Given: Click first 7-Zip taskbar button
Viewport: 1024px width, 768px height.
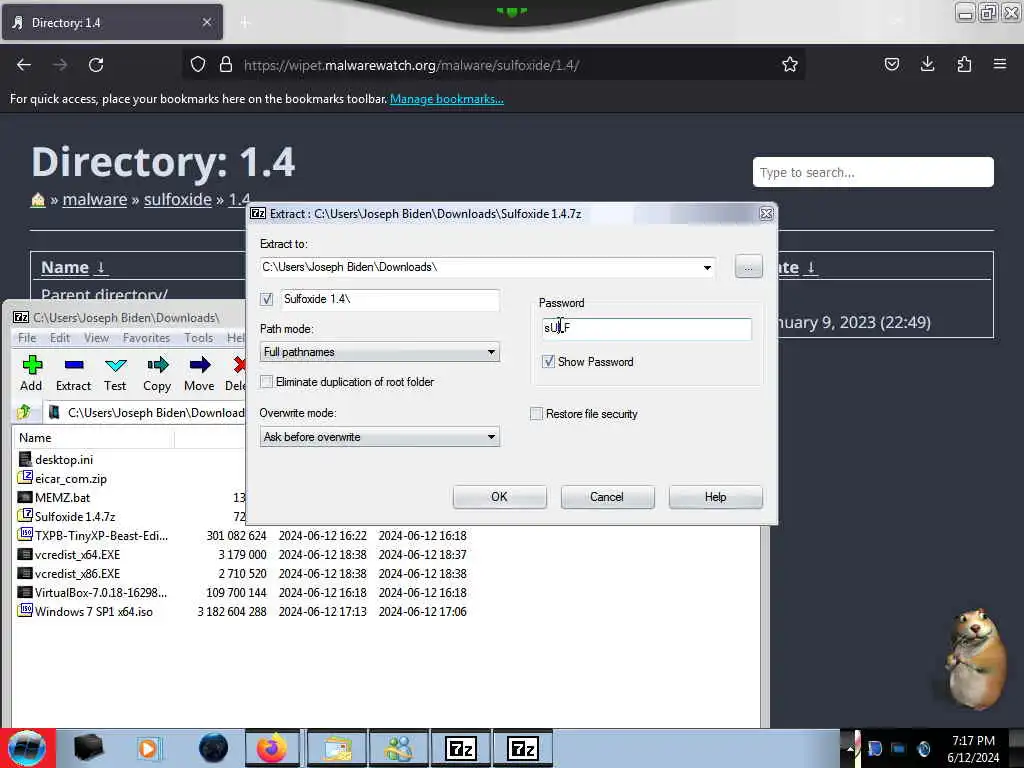Looking at the screenshot, I should tap(461, 748).
